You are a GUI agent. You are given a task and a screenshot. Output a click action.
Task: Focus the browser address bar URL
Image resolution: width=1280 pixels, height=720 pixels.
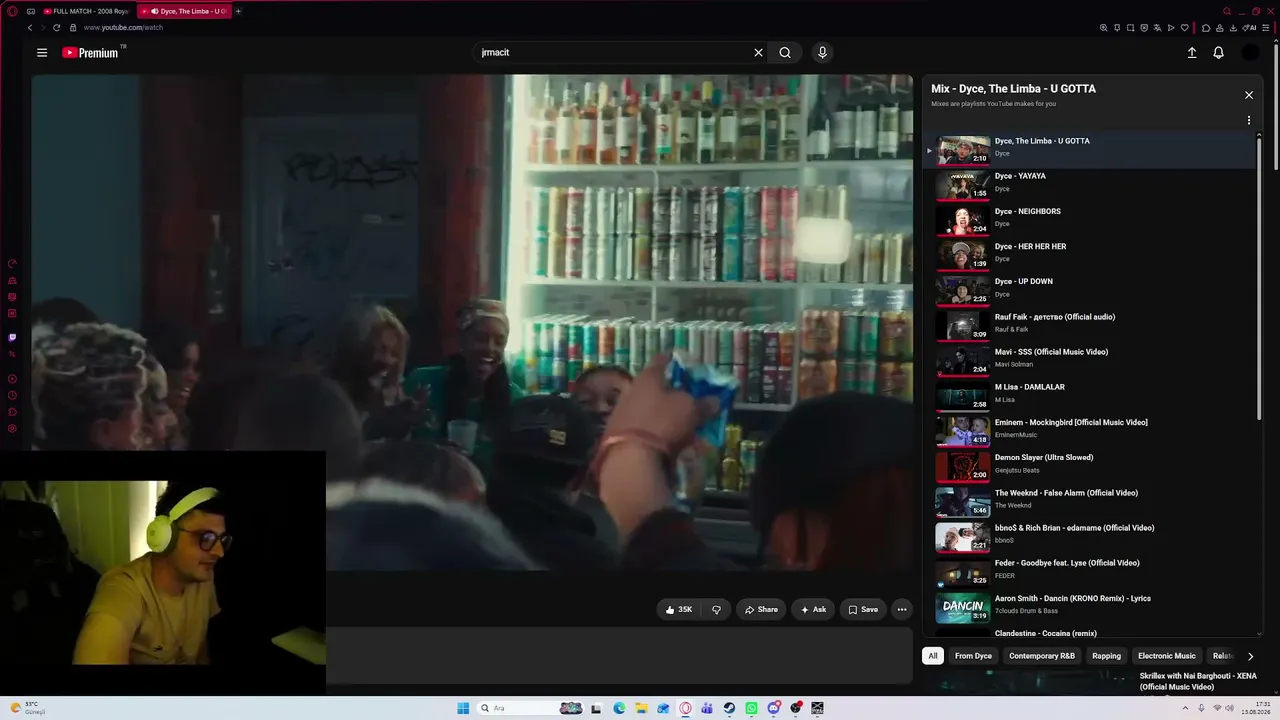pos(123,27)
